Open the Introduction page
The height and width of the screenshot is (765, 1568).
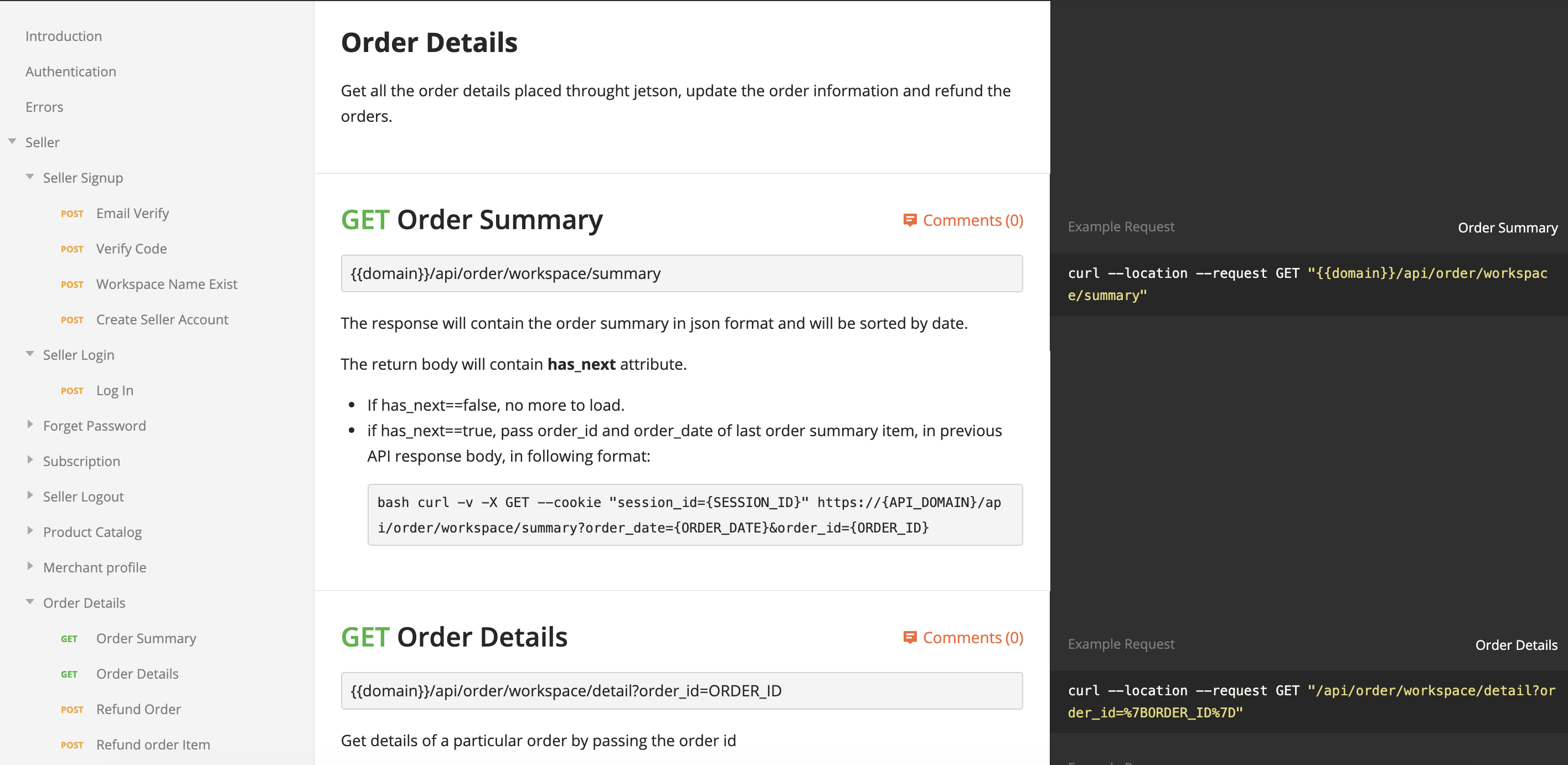(63, 36)
